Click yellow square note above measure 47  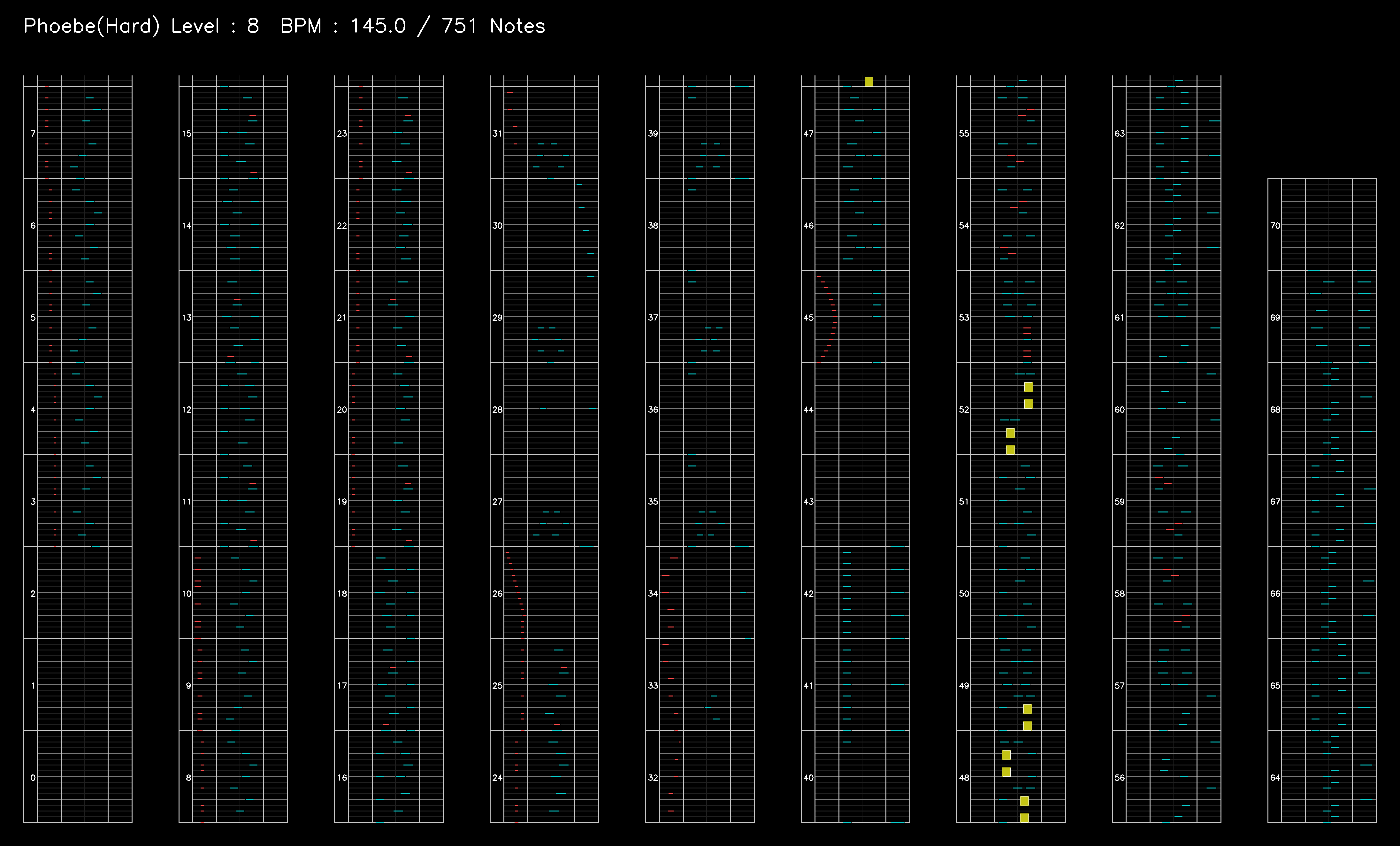pyautogui.click(x=869, y=82)
